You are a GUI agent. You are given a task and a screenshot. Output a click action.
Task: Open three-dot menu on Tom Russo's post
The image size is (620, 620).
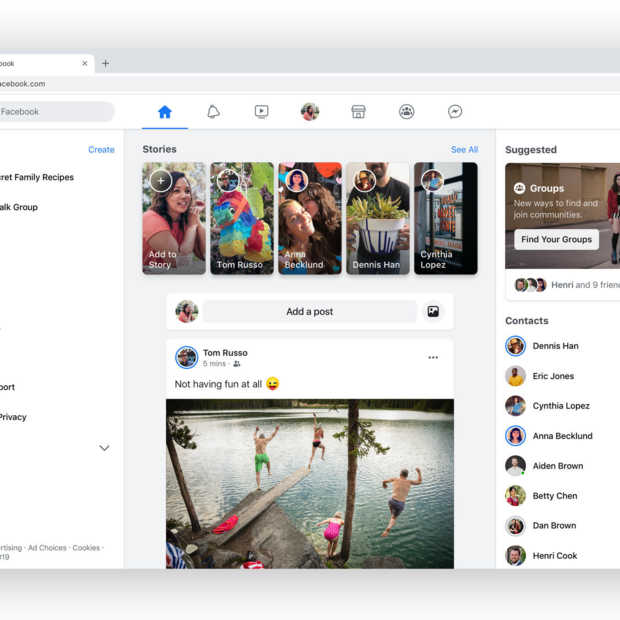[433, 357]
